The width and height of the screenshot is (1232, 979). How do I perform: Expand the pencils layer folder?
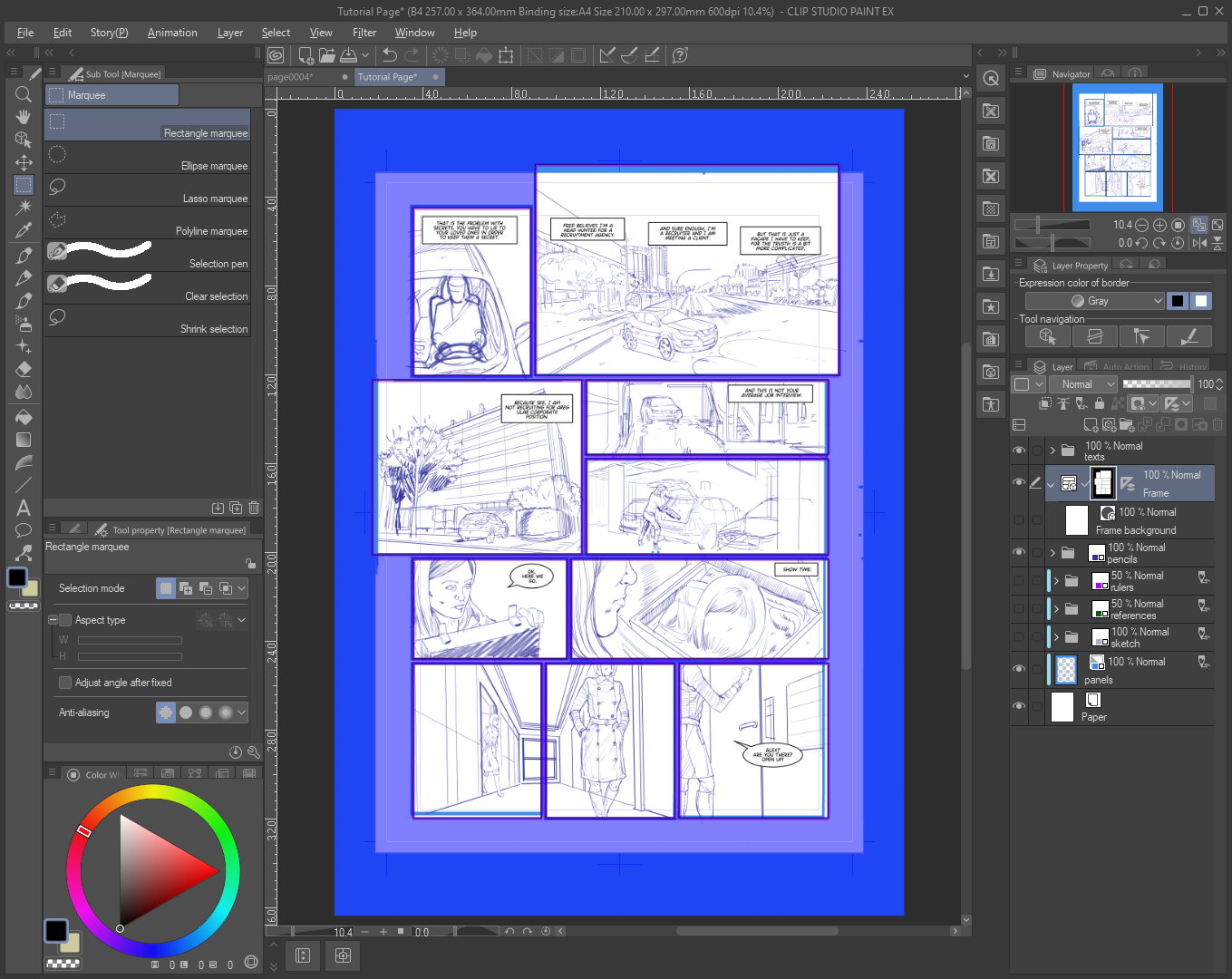1054,553
